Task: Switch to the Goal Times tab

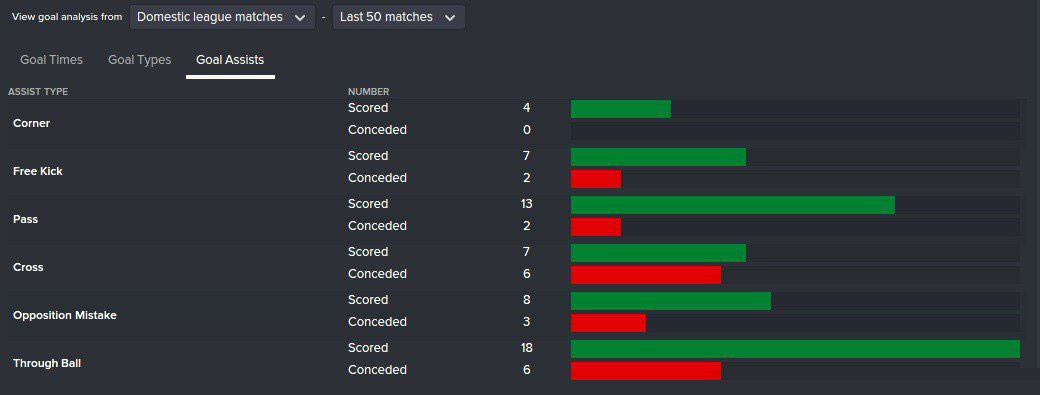Action: click(x=52, y=60)
